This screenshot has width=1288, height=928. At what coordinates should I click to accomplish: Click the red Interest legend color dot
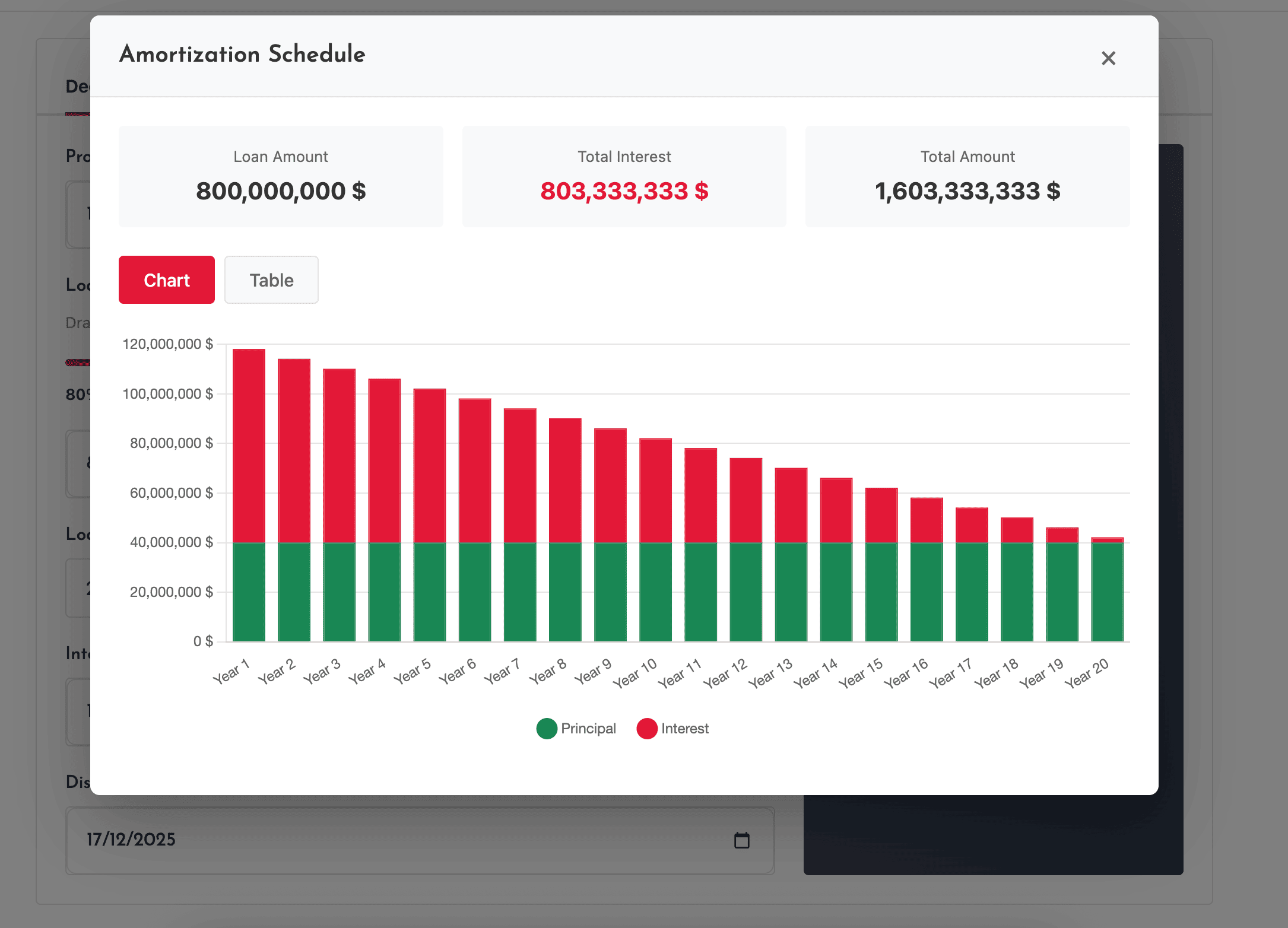click(646, 729)
